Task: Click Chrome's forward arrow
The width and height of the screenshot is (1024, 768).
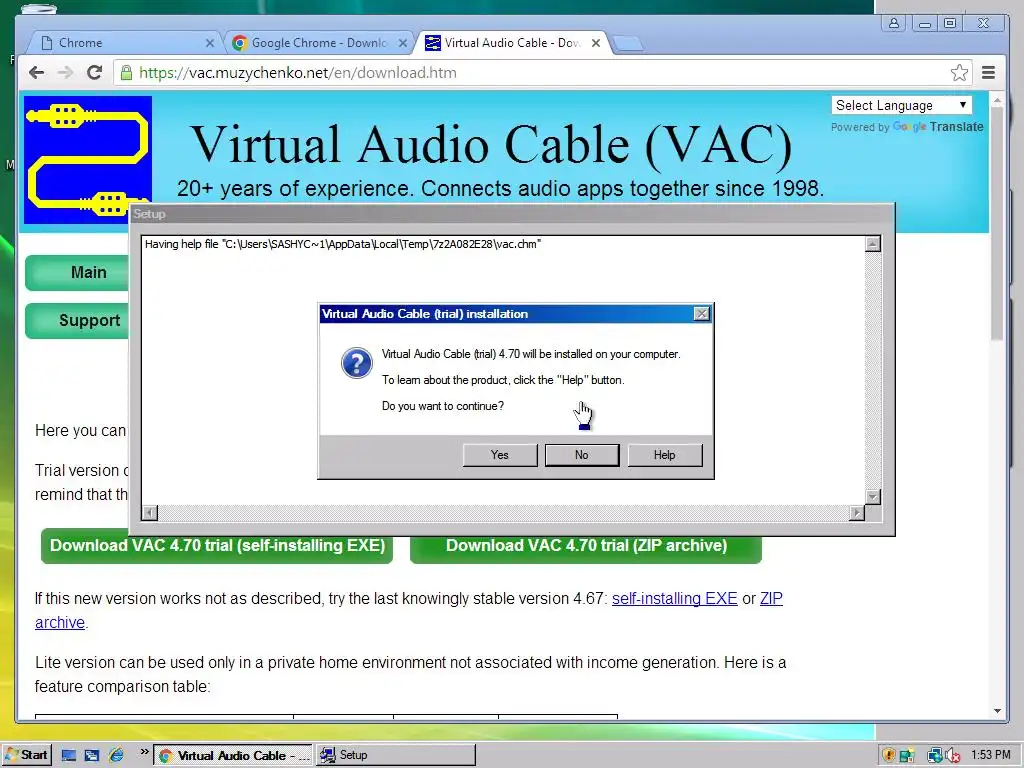Action: pos(65,72)
